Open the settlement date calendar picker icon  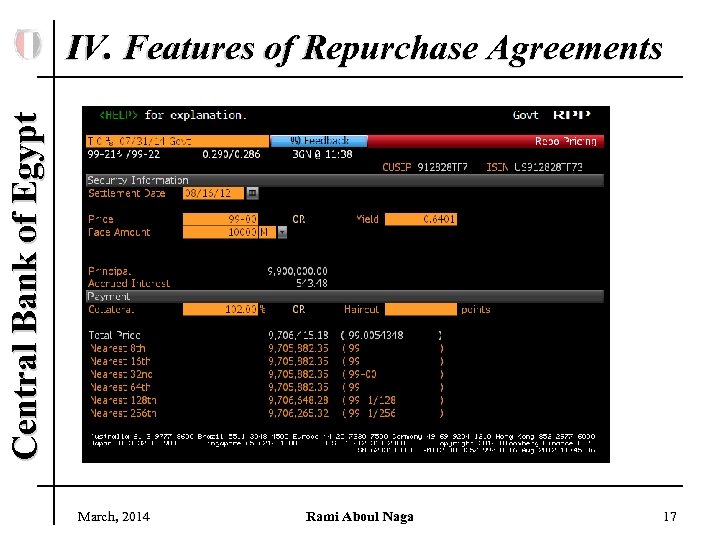tap(252, 193)
